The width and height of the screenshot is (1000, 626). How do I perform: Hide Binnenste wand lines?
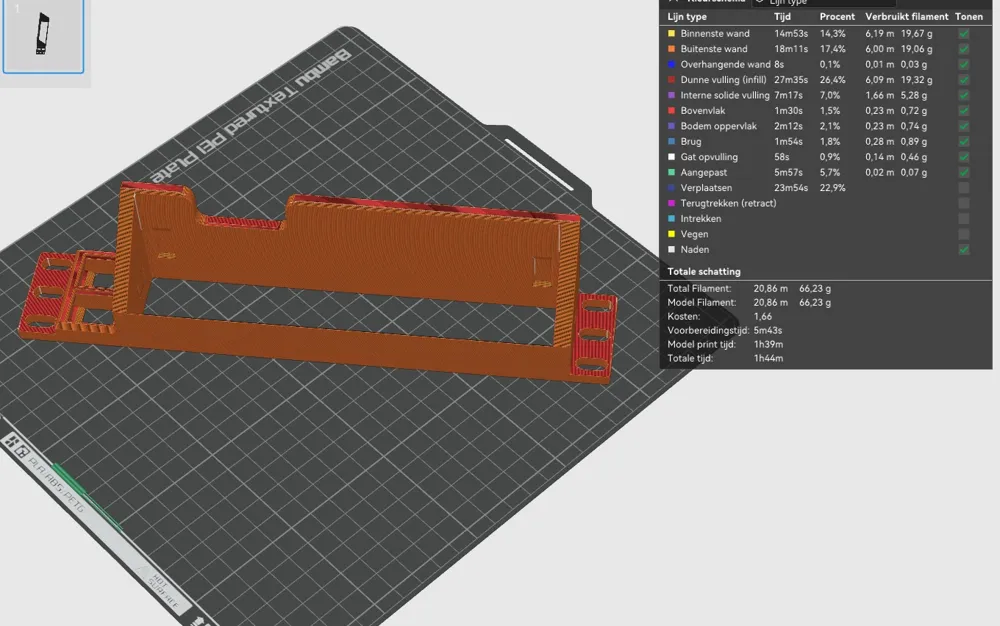(x=964, y=34)
